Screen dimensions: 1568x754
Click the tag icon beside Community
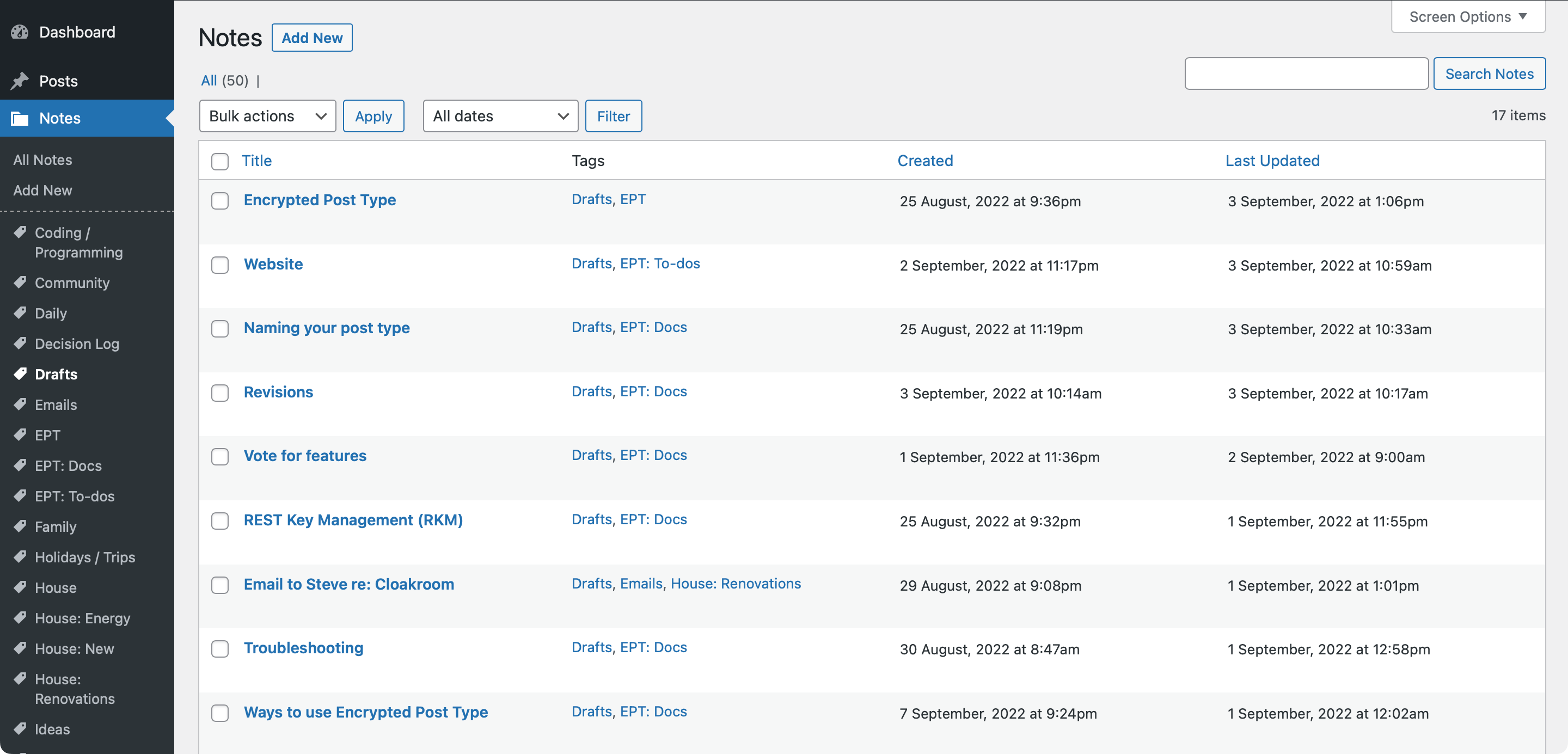20,283
